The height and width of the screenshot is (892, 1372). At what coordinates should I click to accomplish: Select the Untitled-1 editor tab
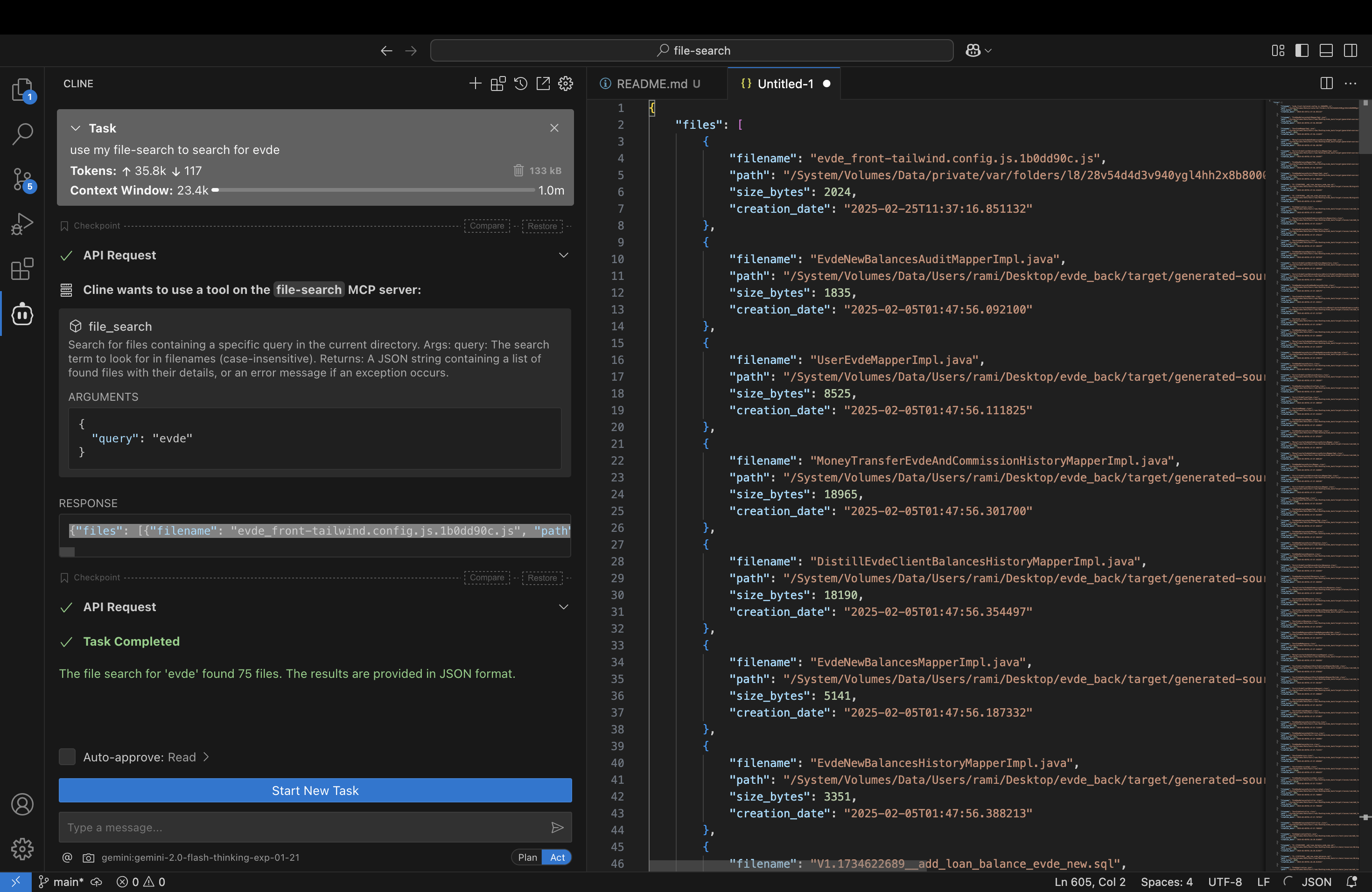click(784, 84)
